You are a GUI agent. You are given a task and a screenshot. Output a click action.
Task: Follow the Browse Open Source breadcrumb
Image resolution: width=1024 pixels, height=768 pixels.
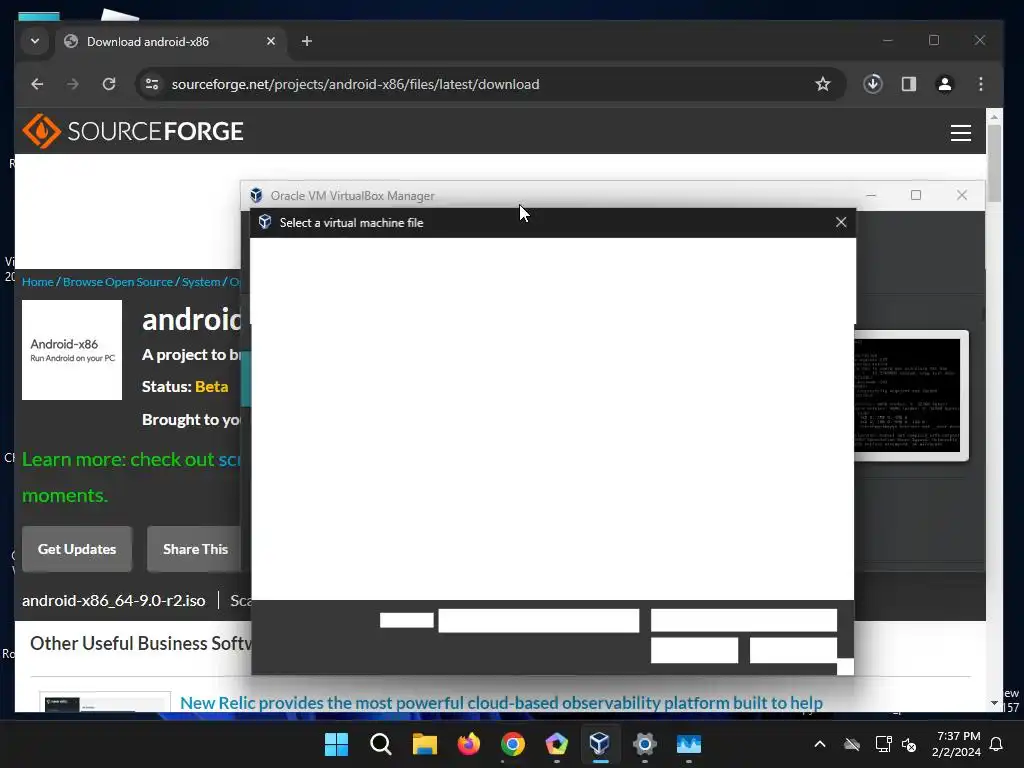pos(118,282)
